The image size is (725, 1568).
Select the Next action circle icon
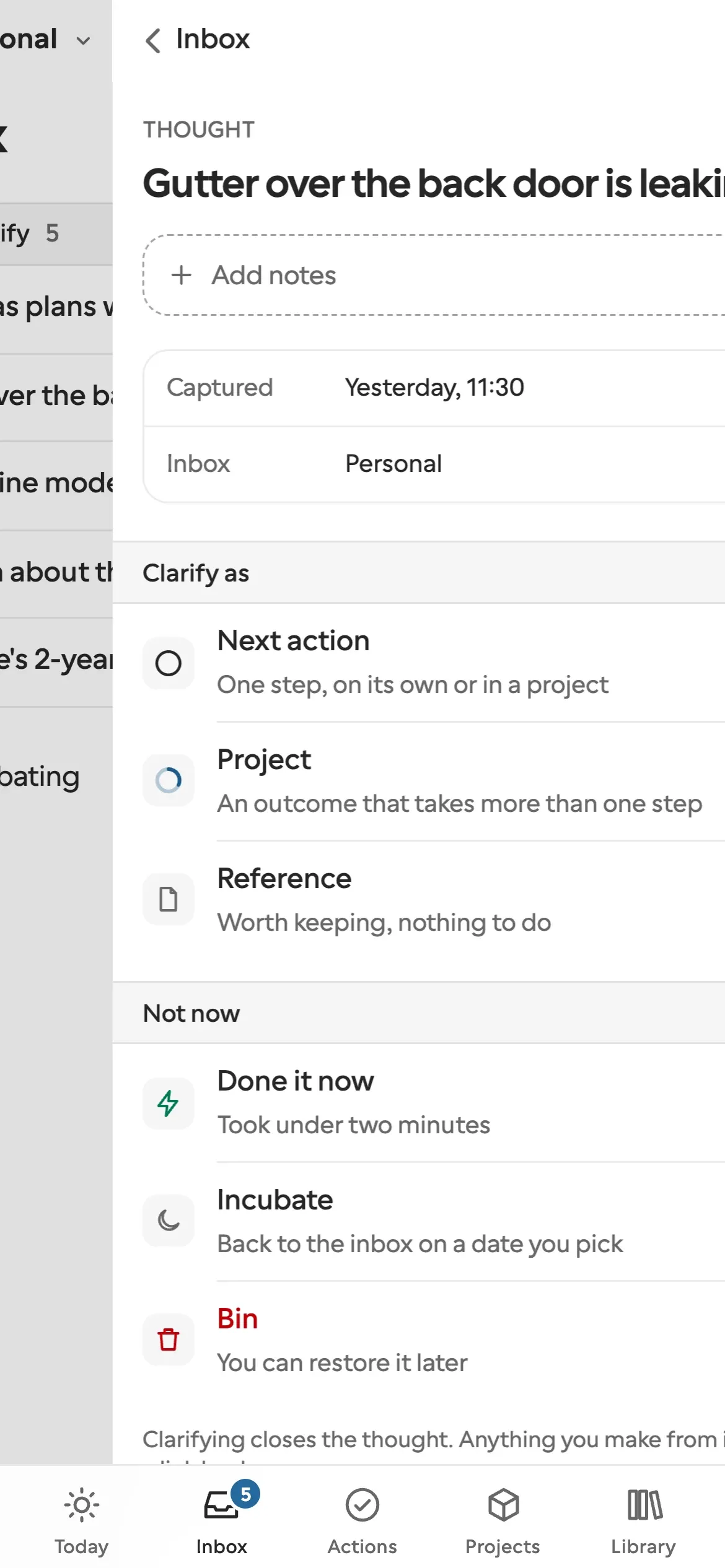[x=169, y=663]
